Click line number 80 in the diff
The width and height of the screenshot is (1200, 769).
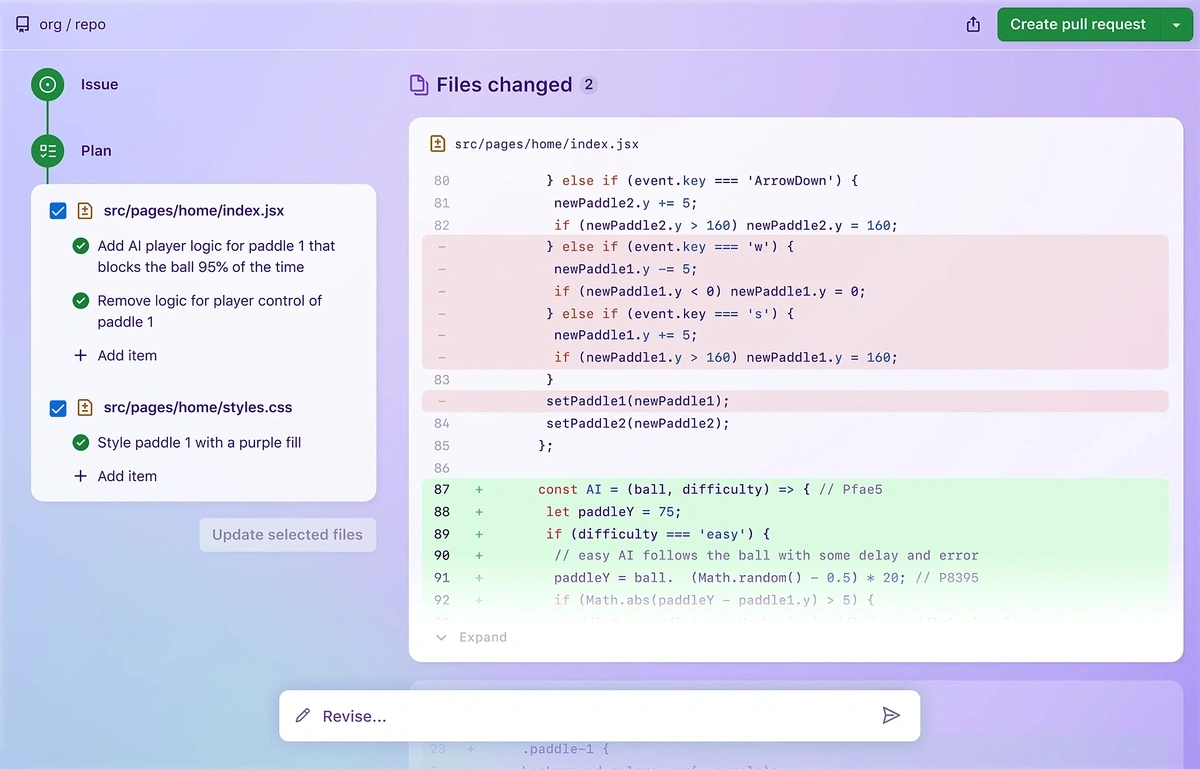pyautogui.click(x=442, y=181)
